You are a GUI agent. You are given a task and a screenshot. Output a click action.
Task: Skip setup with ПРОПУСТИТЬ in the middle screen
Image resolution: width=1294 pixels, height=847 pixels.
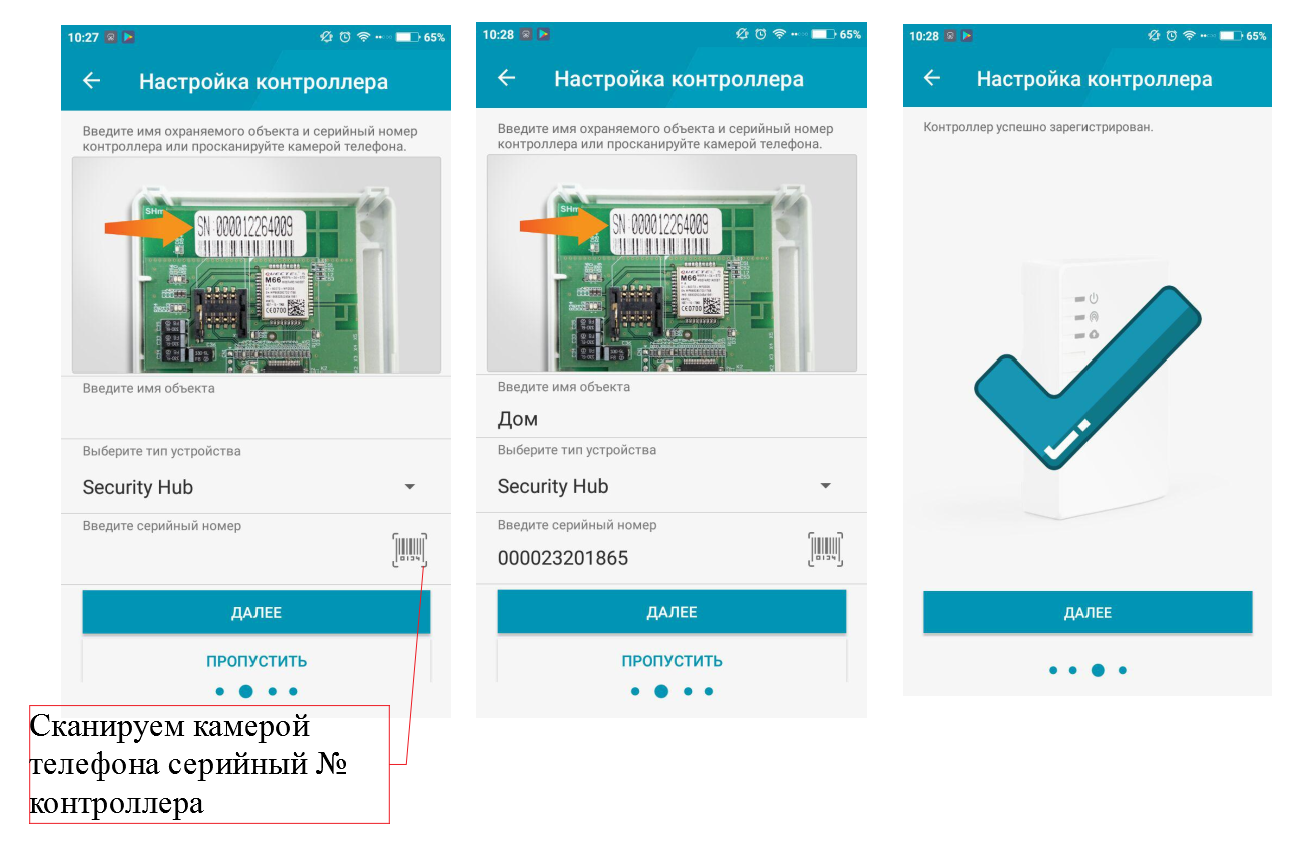[x=671, y=661]
